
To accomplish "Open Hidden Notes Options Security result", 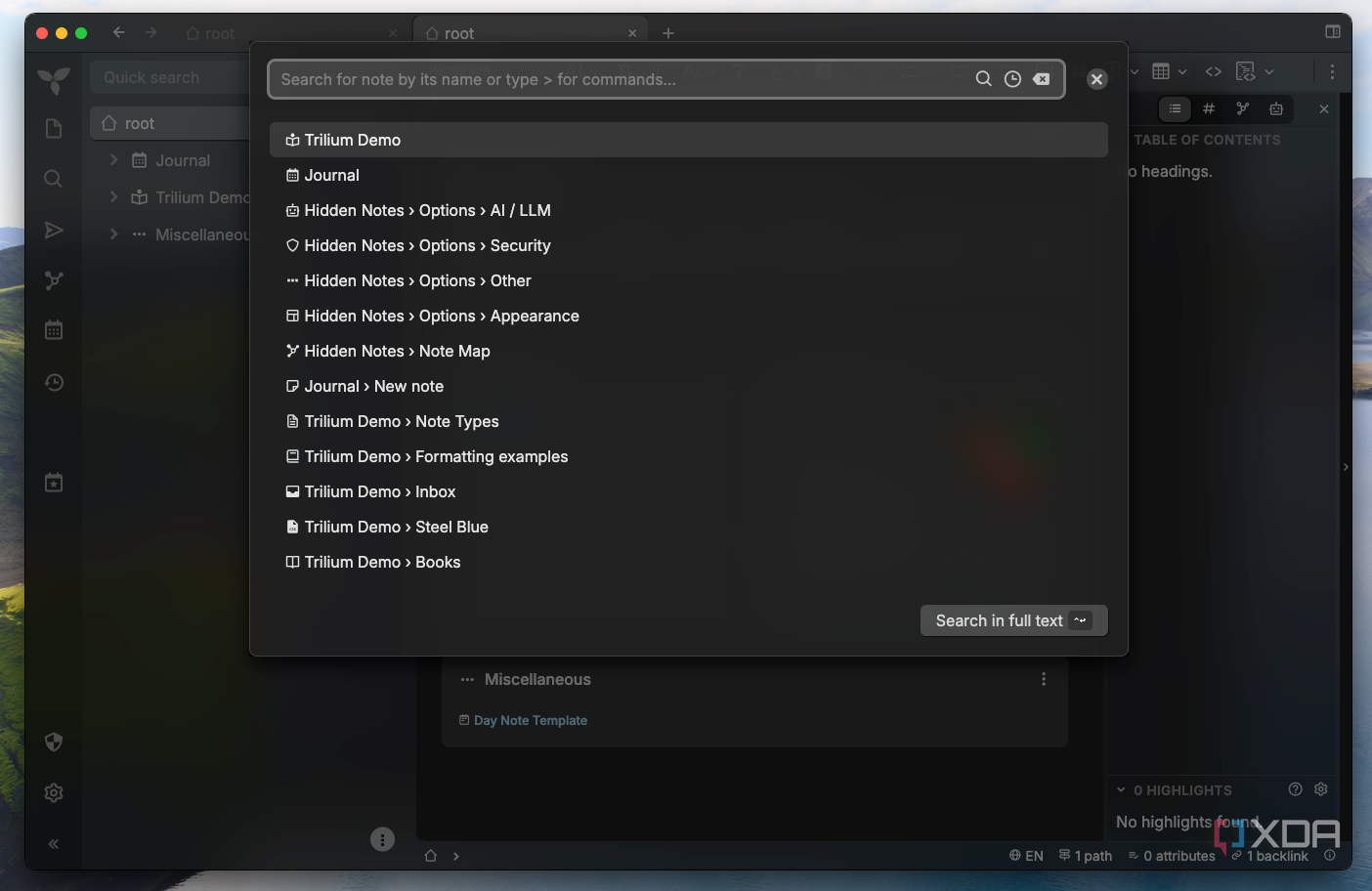I will point(688,245).
